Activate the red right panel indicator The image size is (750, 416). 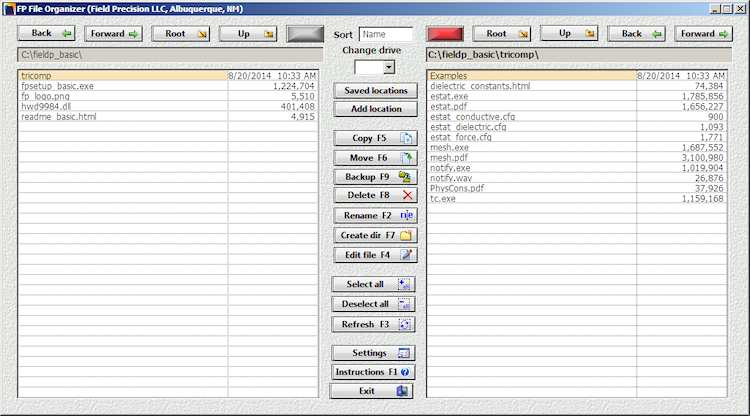(441, 34)
